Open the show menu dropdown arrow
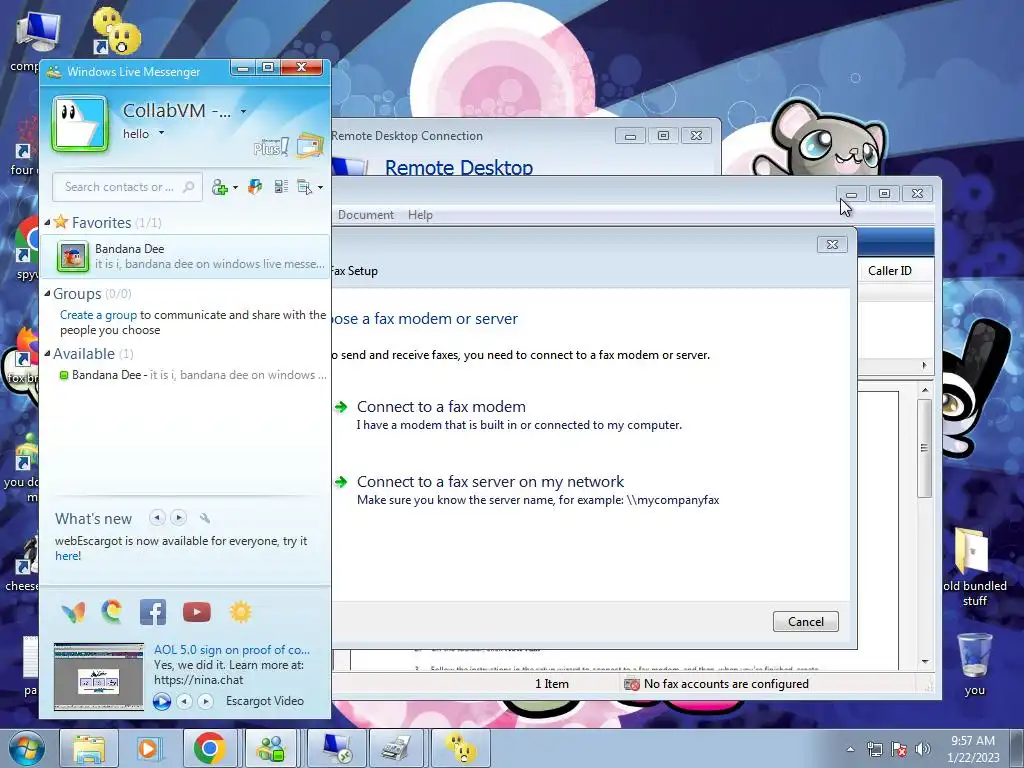This screenshot has width=1024, height=768. coord(320,188)
